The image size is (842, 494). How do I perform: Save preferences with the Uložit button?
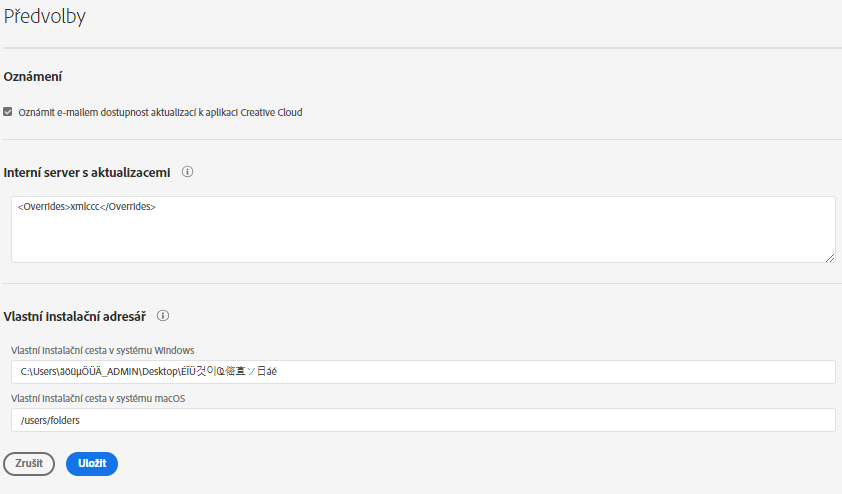92,464
